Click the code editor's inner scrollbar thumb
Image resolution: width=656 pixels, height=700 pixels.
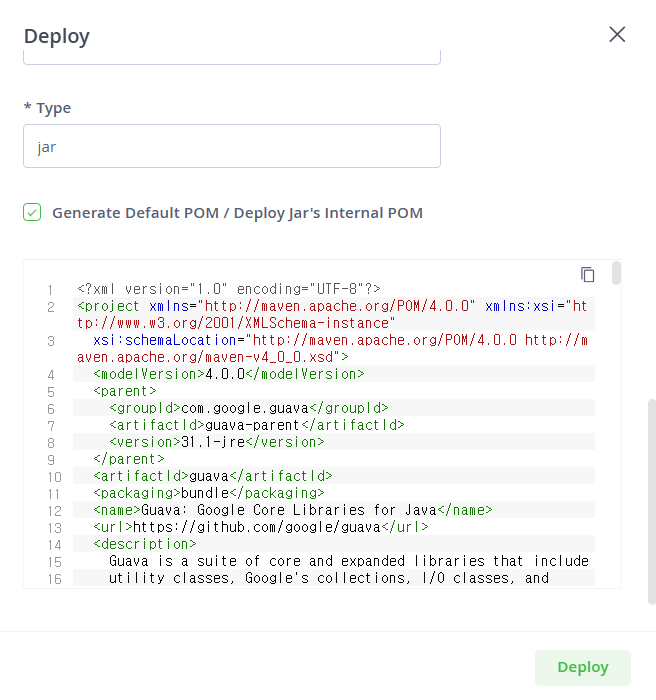coord(616,273)
